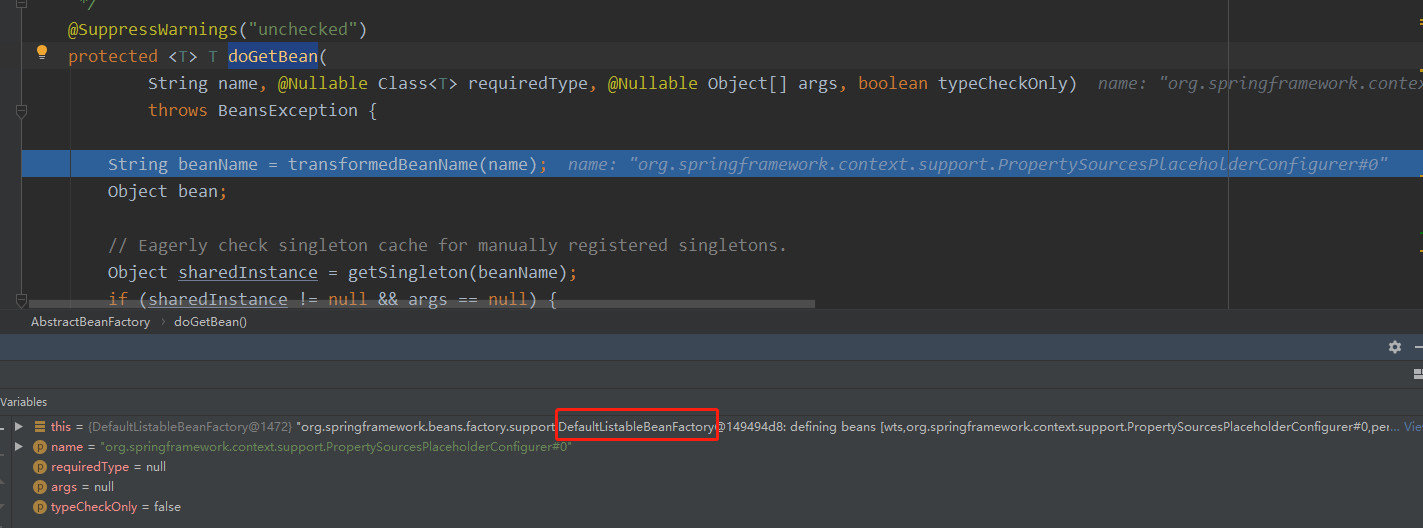
Task: Click the parameter icon beside 'args'
Action: [40, 487]
